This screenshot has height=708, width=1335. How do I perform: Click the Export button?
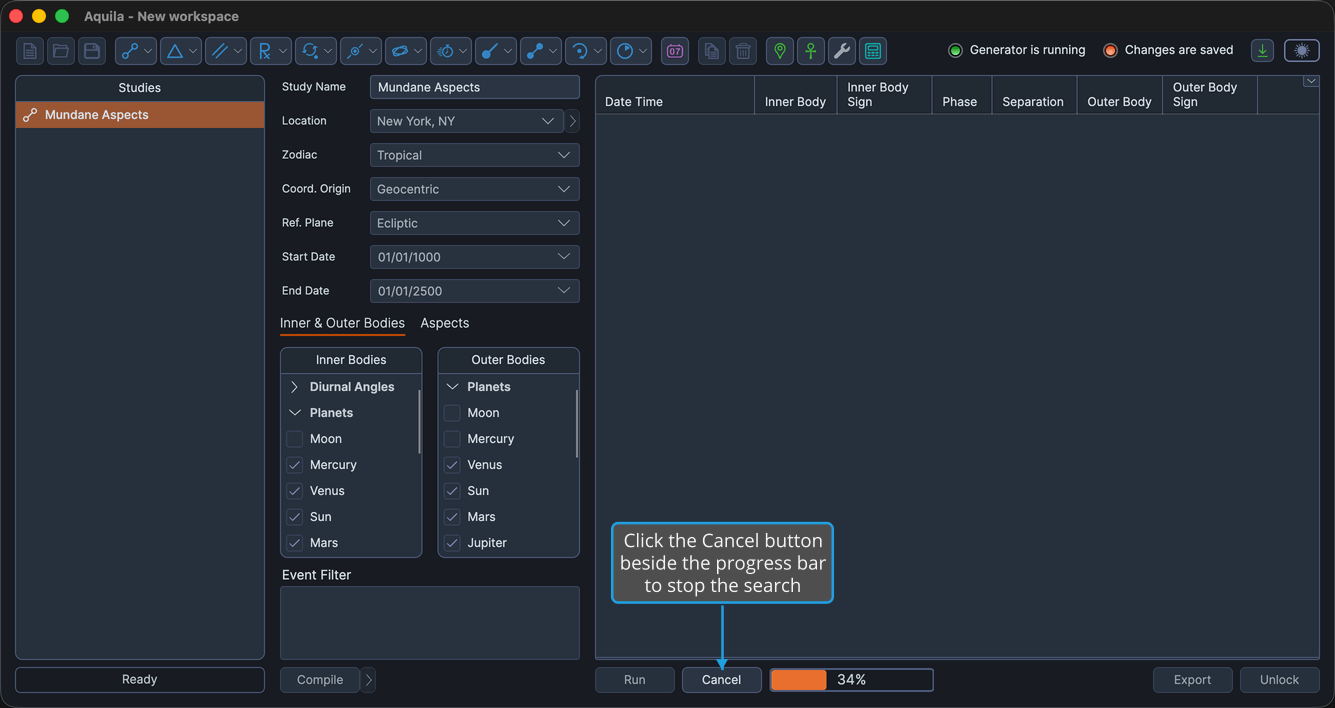click(1192, 680)
